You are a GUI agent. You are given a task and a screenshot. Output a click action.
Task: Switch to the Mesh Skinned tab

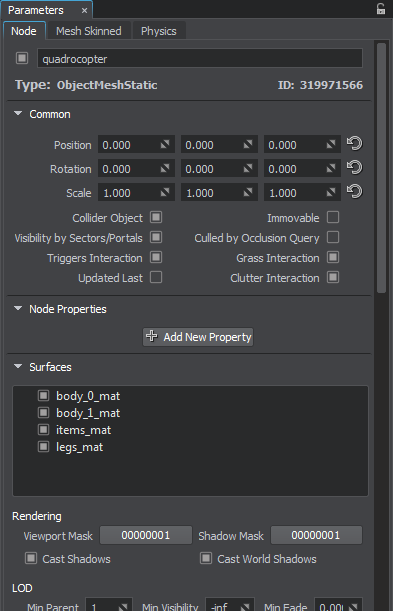(x=89, y=31)
